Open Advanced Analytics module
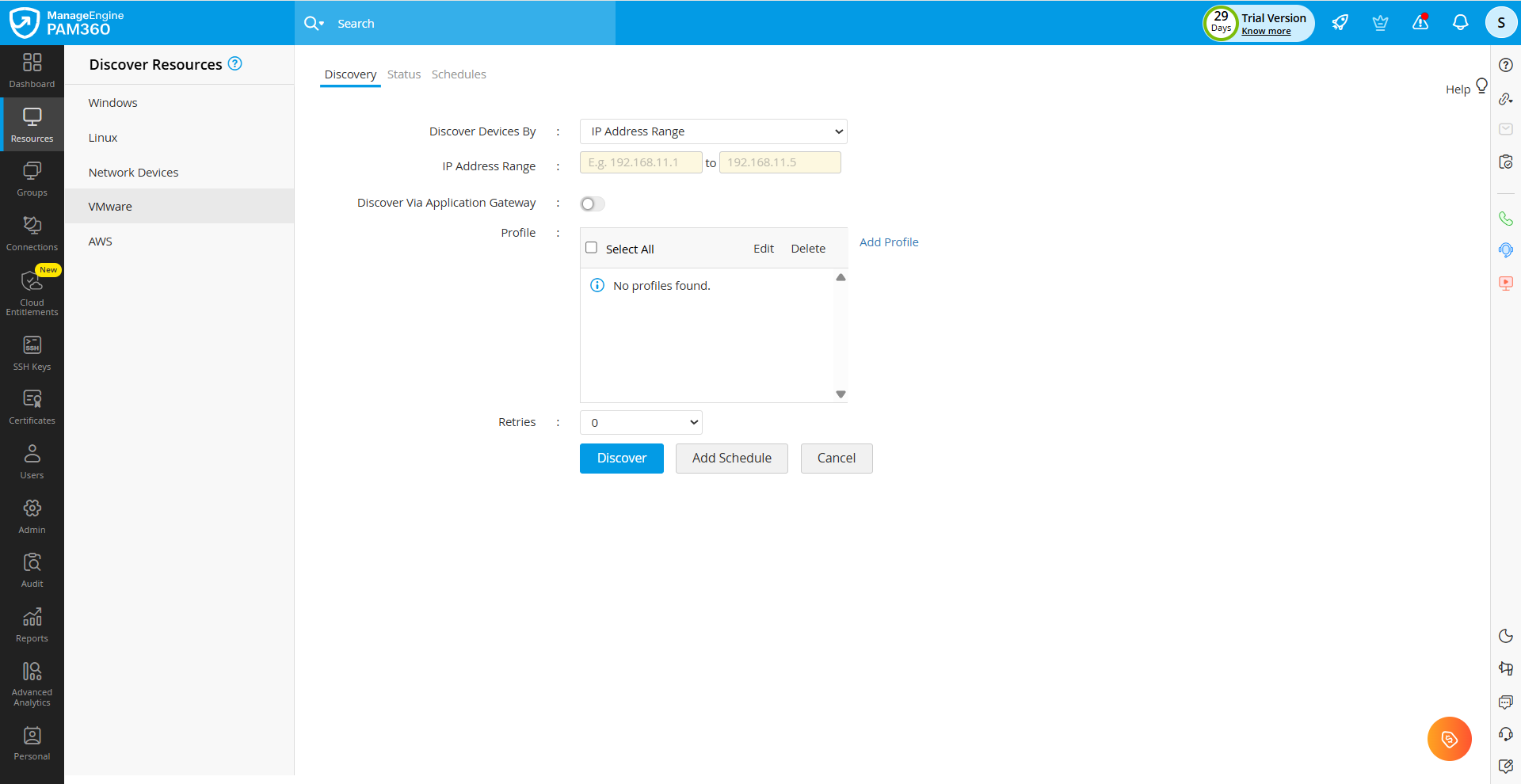This screenshot has height=784, width=1521. tap(32, 683)
